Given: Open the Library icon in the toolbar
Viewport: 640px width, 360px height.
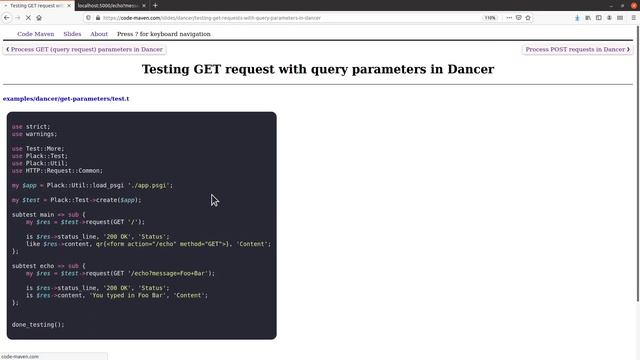Looking at the screenshot, I should tap(588, 18).
